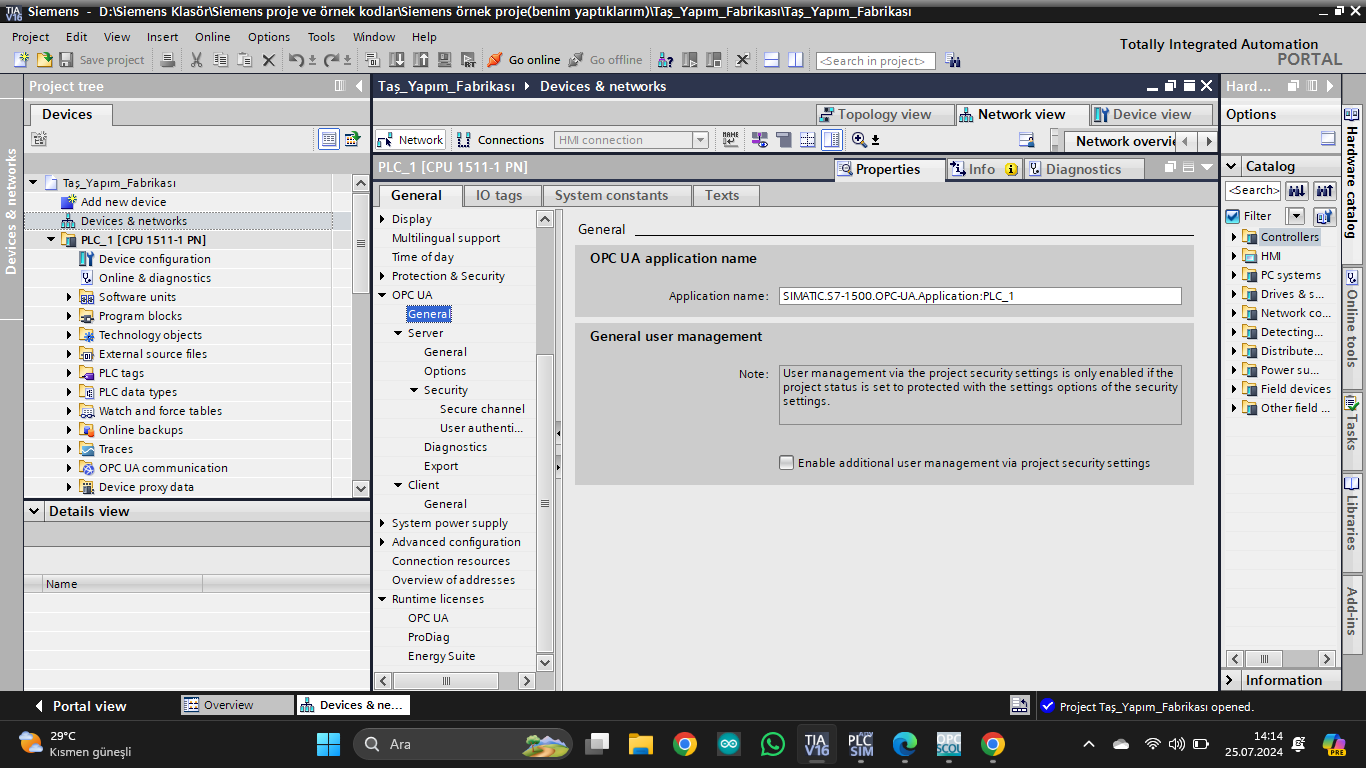Click the Search in project field

coord(875,61)
